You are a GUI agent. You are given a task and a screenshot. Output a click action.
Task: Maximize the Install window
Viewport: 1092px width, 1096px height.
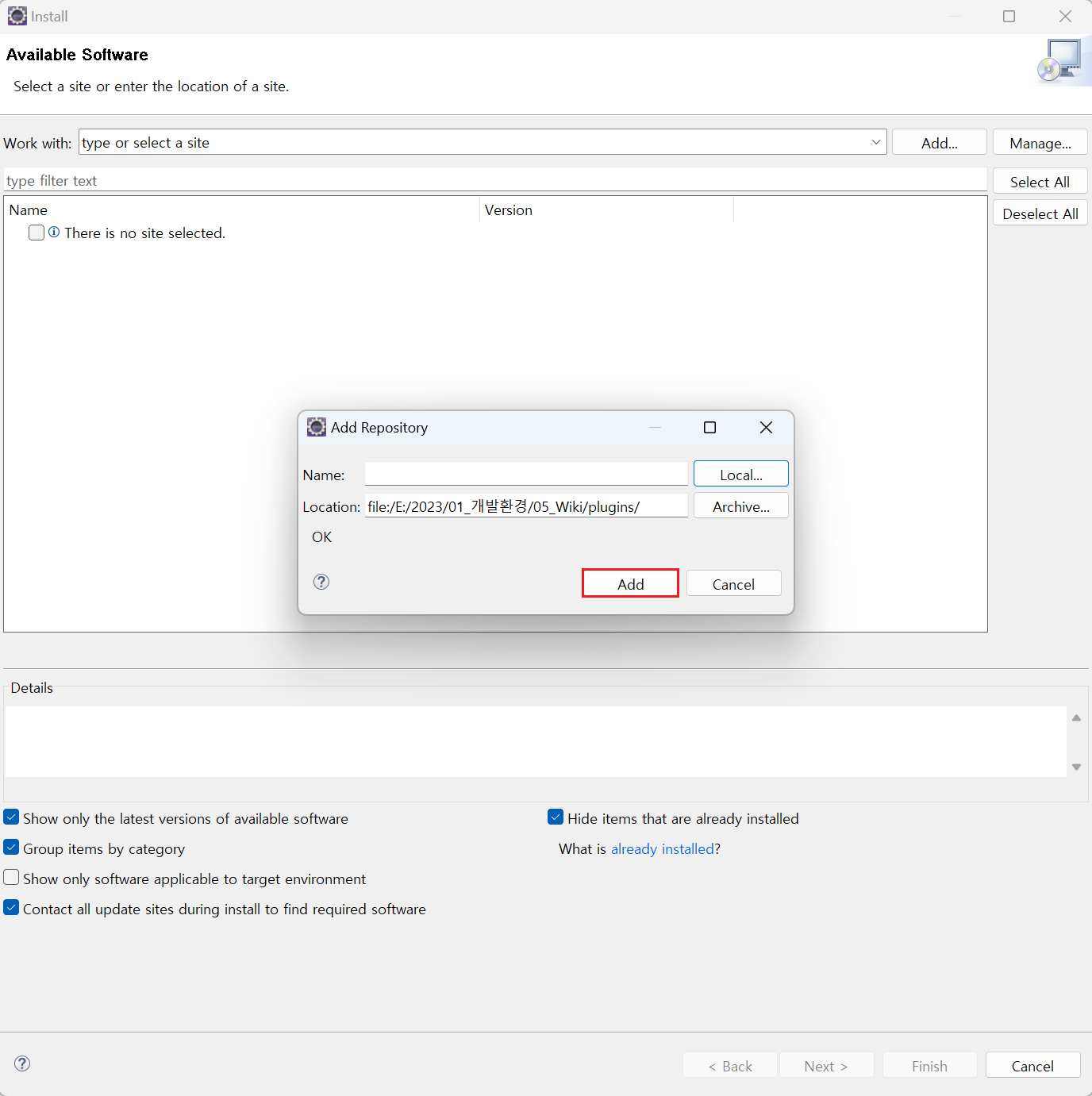click(1009, 17)
